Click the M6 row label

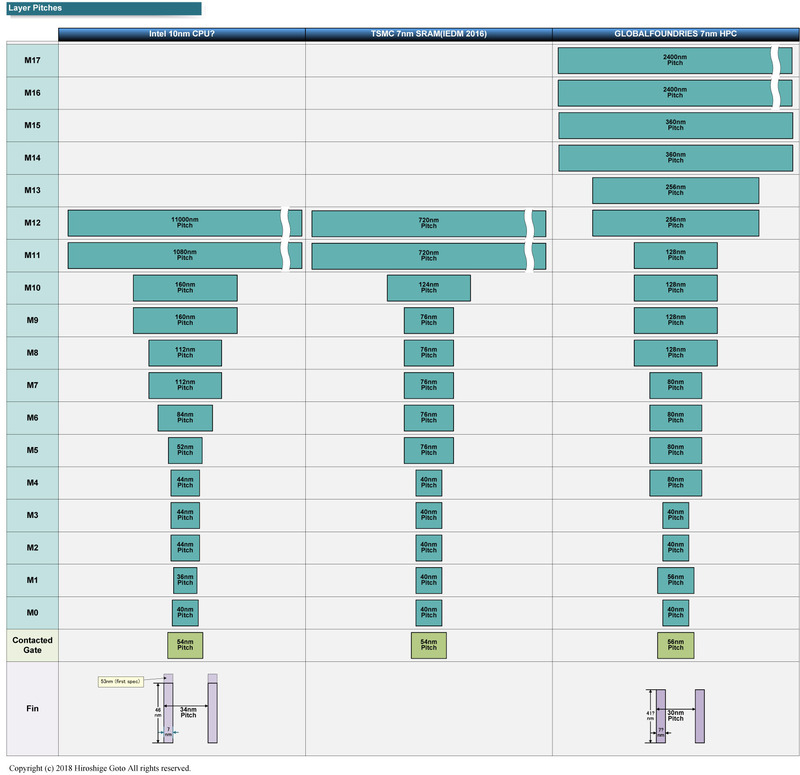pyautogui.click(x=32, y=418)
